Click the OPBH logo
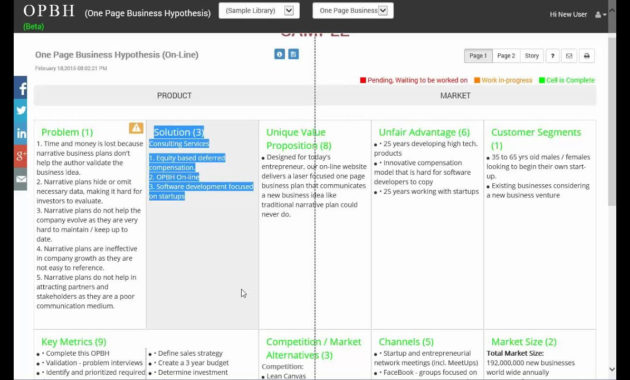 click(x=49, y=11)
